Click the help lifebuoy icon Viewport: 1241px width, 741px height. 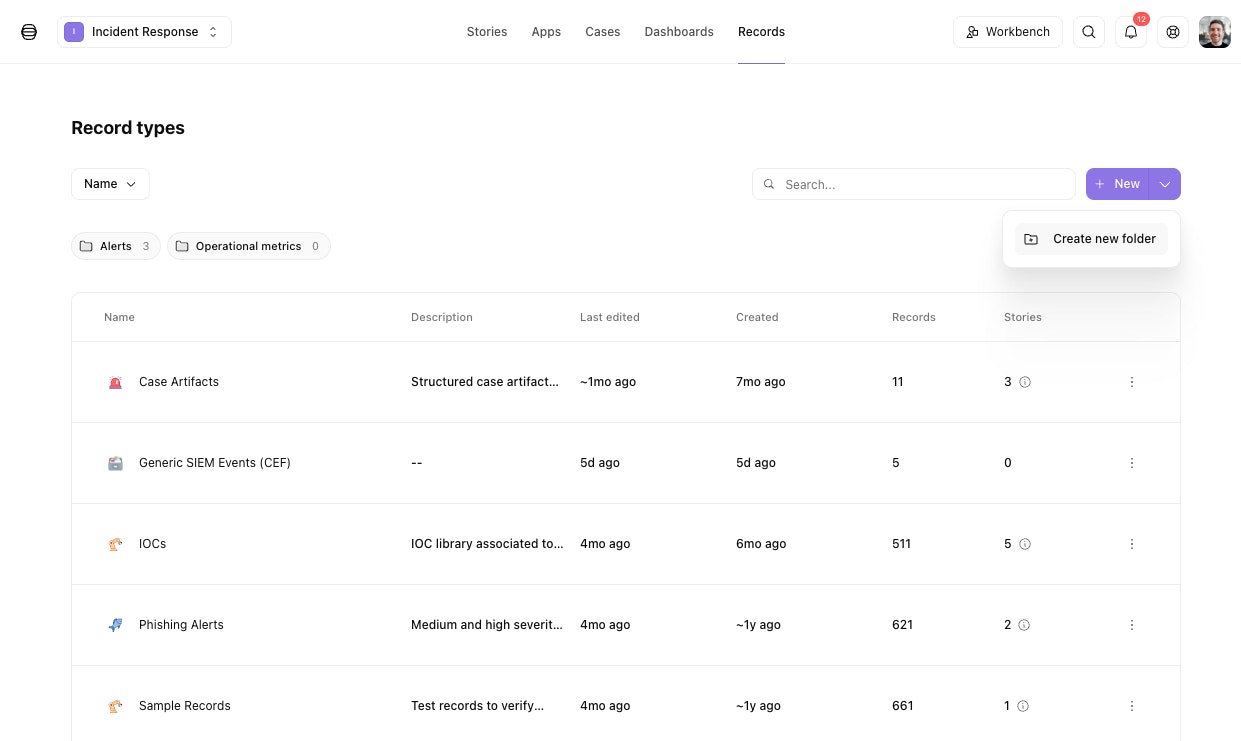click(x=1173, y=32)
